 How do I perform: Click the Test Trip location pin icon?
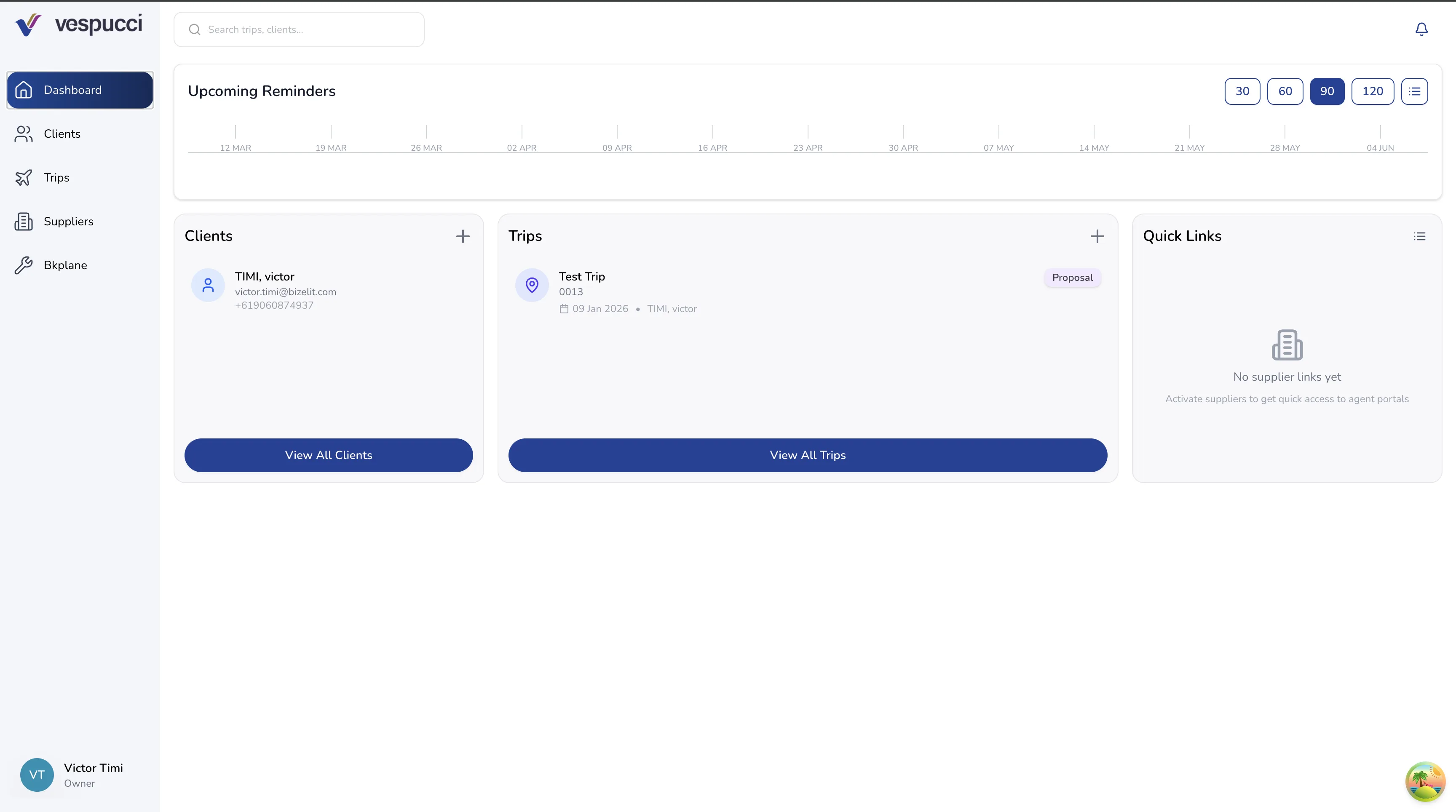531,285
